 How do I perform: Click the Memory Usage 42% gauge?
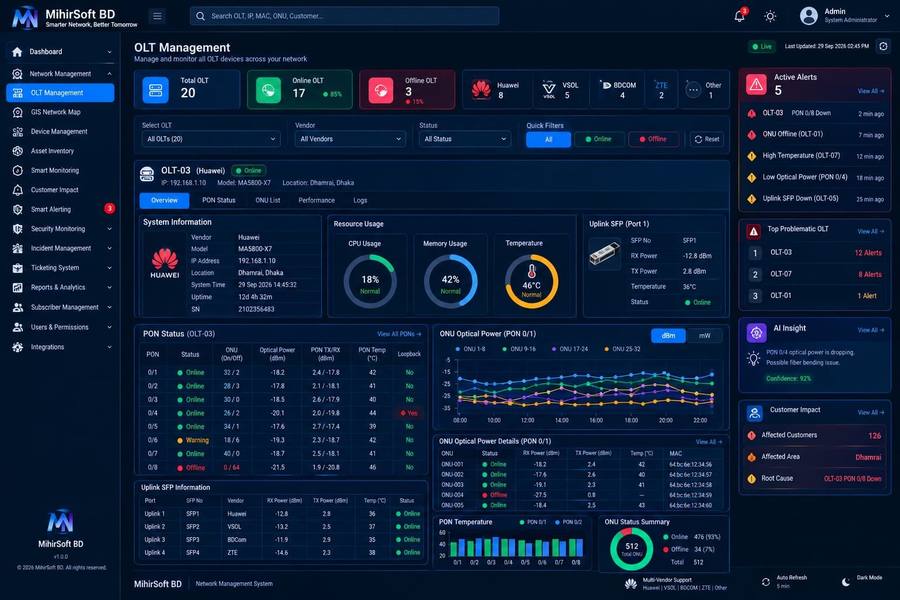click(451, 281)
